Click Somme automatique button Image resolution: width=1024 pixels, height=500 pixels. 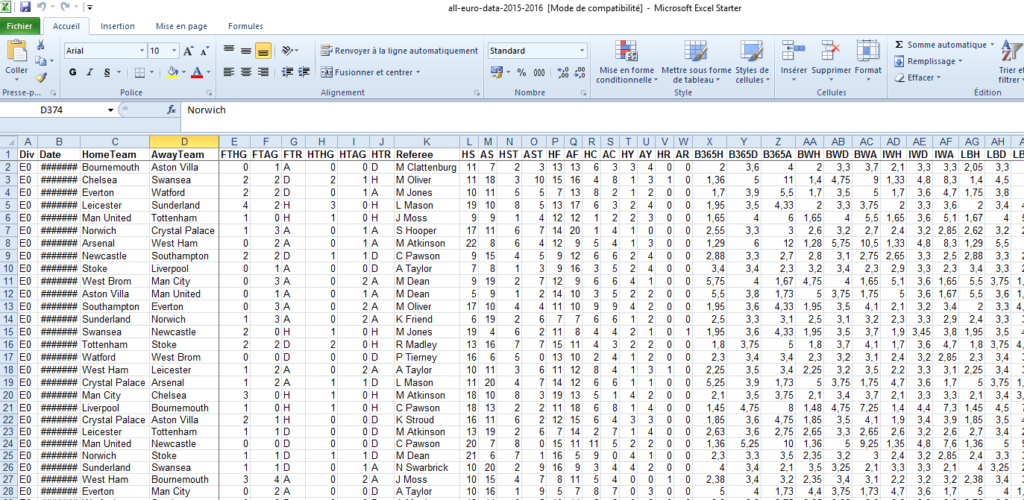click(x=944, y=45)
